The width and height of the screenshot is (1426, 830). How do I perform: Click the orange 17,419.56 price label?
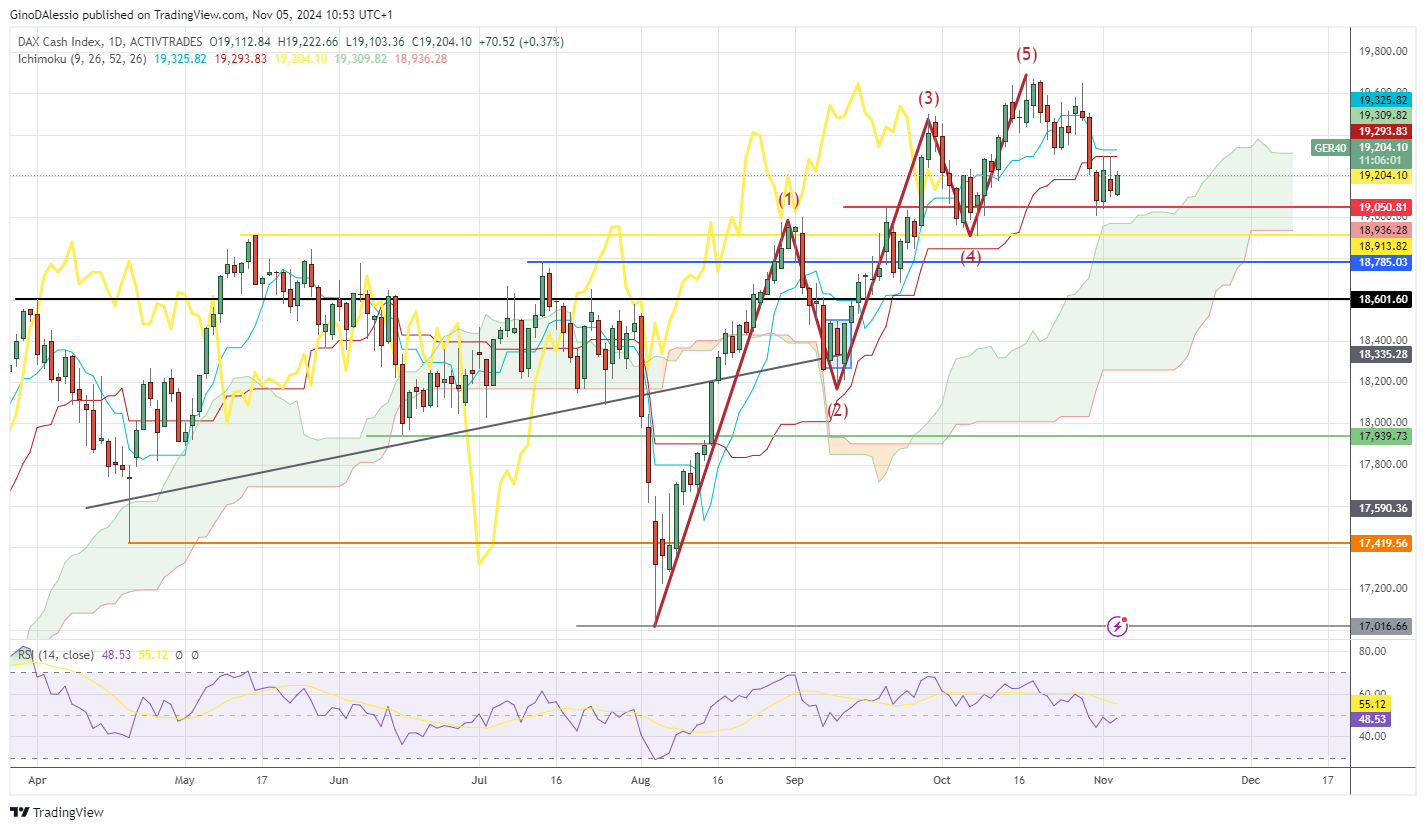click(x=1382, y=543)
